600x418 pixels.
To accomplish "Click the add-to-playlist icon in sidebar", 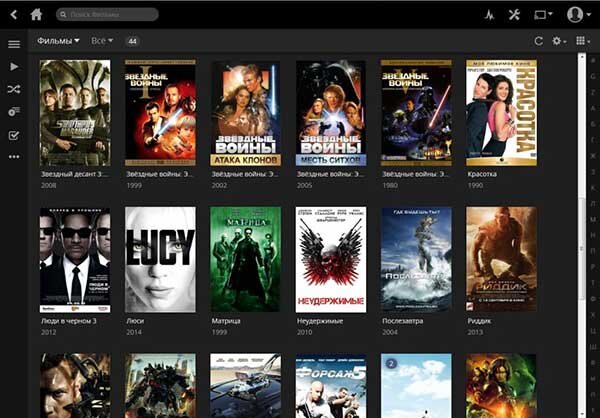I will 14,112.
